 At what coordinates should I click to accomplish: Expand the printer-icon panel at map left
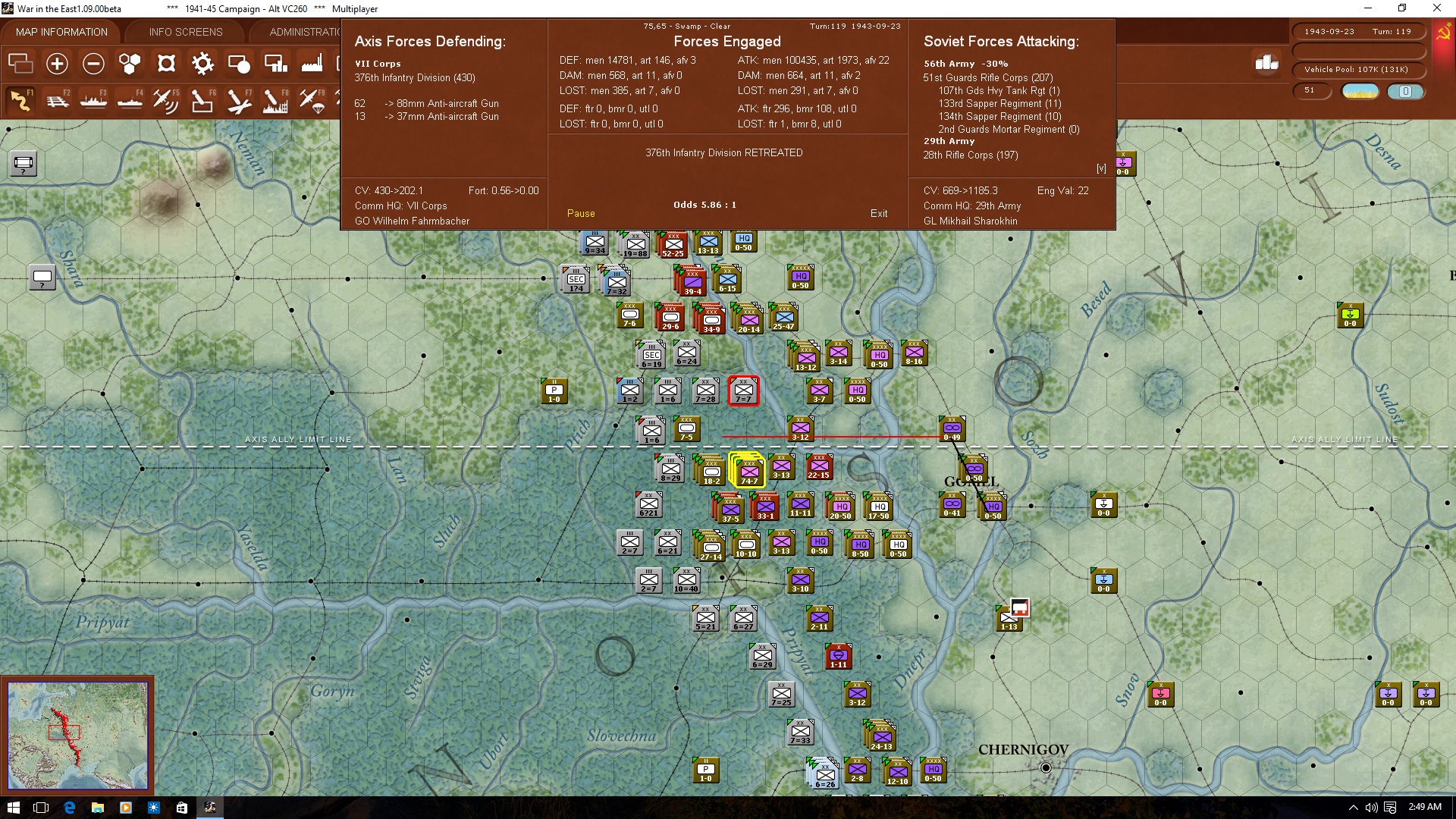click(x=24, y=164)
